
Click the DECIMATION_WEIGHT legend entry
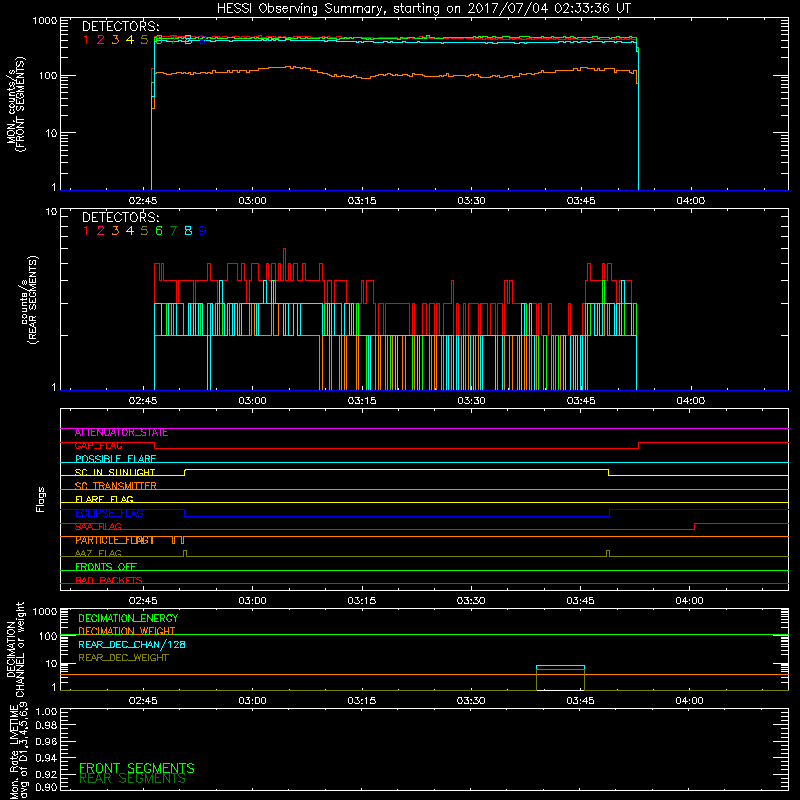pyautogui.click(x=127, y=631)
